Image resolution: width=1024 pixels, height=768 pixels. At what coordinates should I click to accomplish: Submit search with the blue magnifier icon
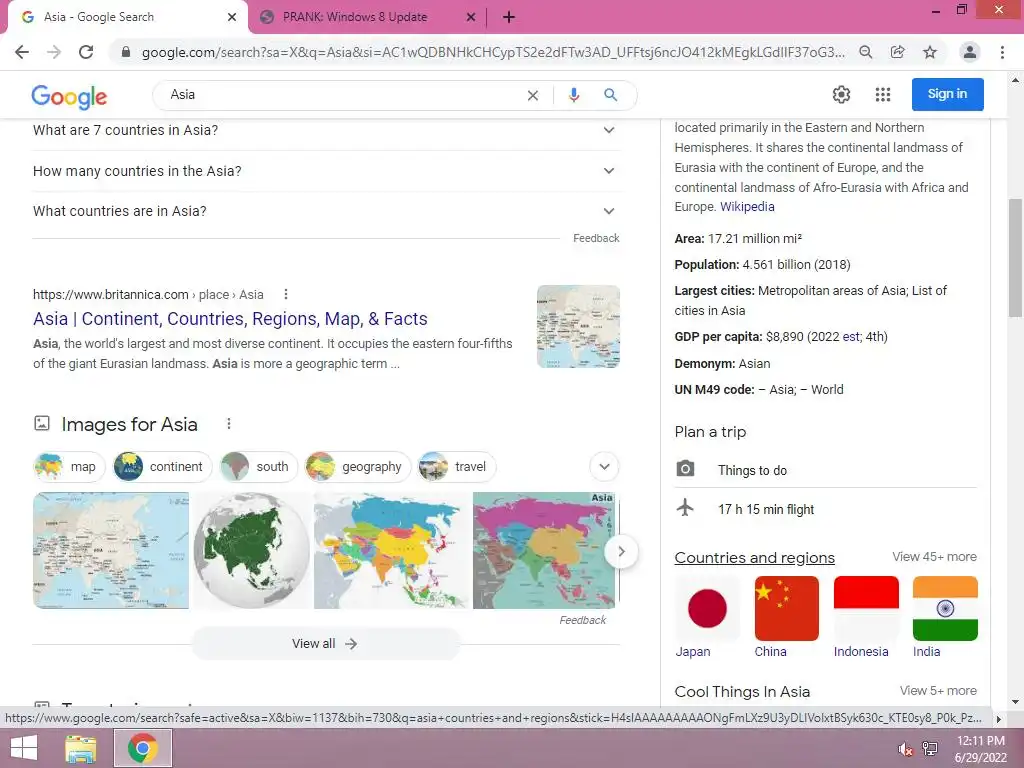tap(611, 95)
